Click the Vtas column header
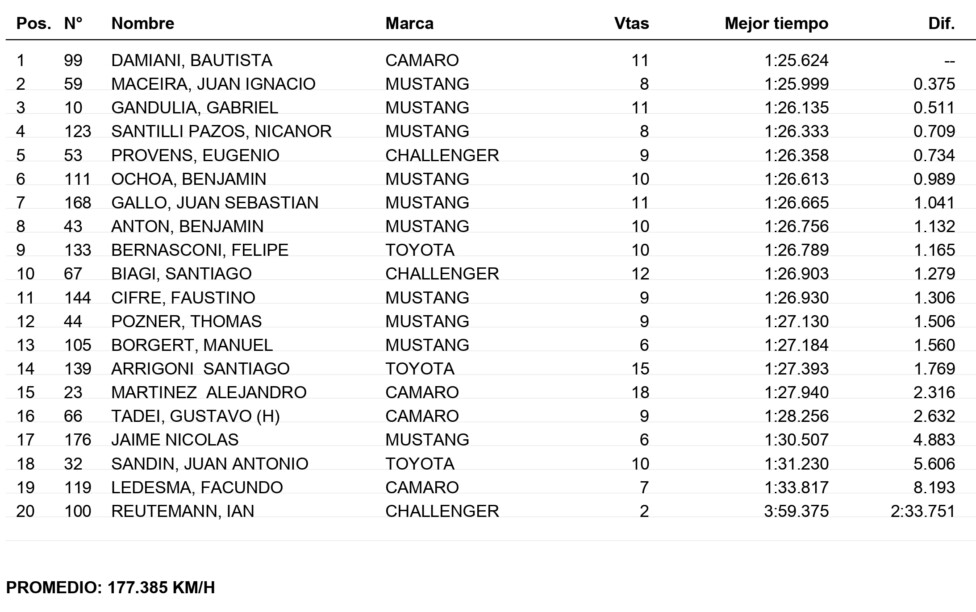Viewport: 976px width, 612px height. tap(631, 24)
